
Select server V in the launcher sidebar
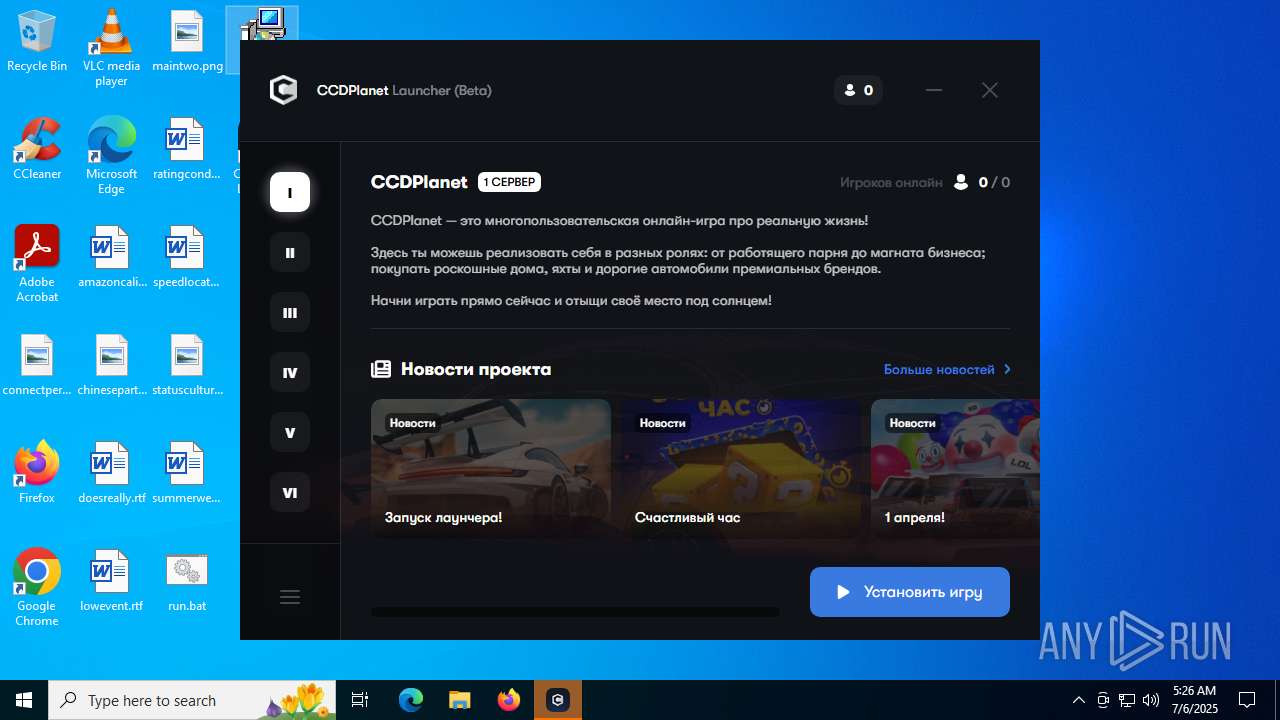pyautogui.click(x=290, y=432)
